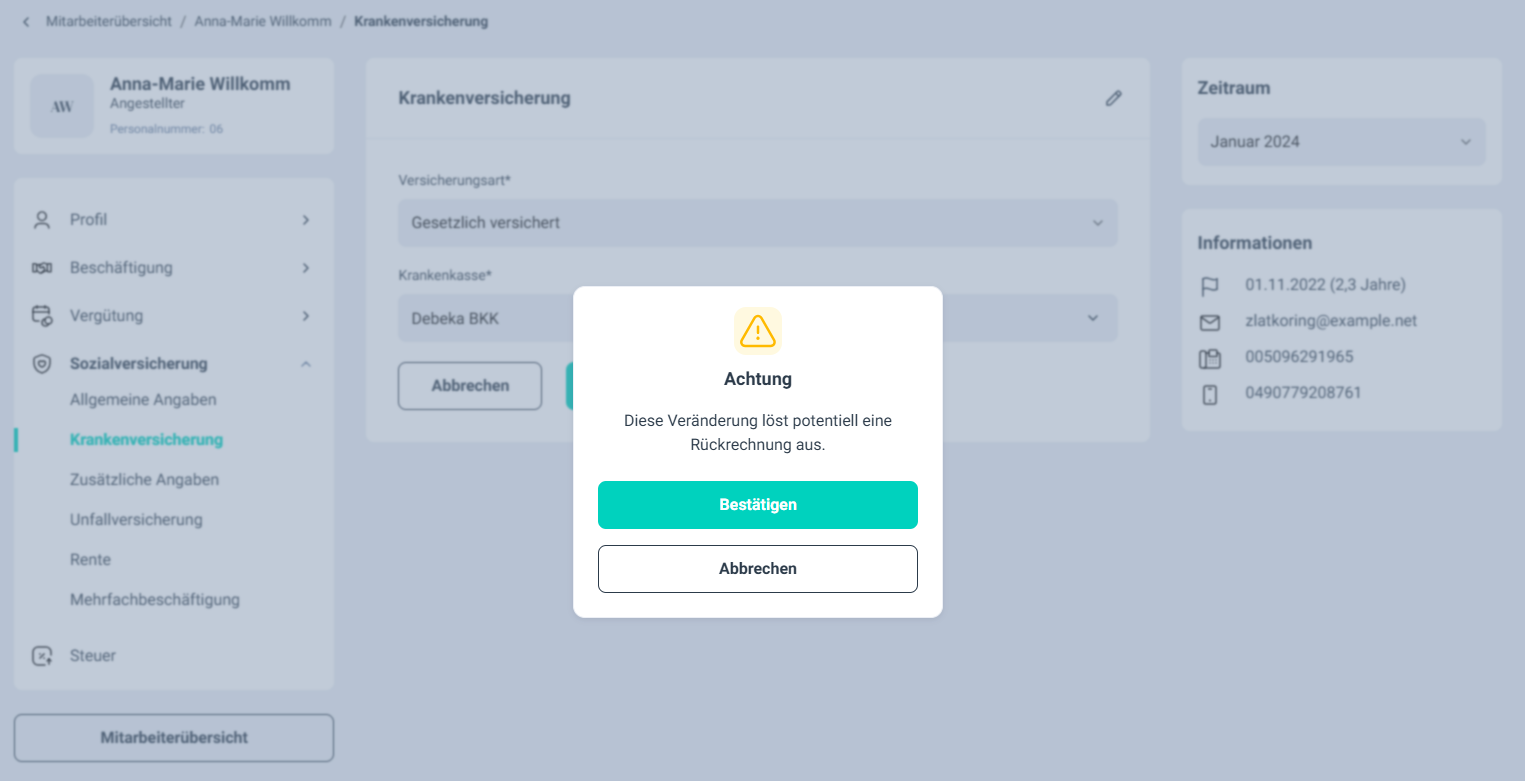Click the Steuer icon in sidebar
The height and width of the screenshot is (781, 1525).
click(x=41, y=656)
